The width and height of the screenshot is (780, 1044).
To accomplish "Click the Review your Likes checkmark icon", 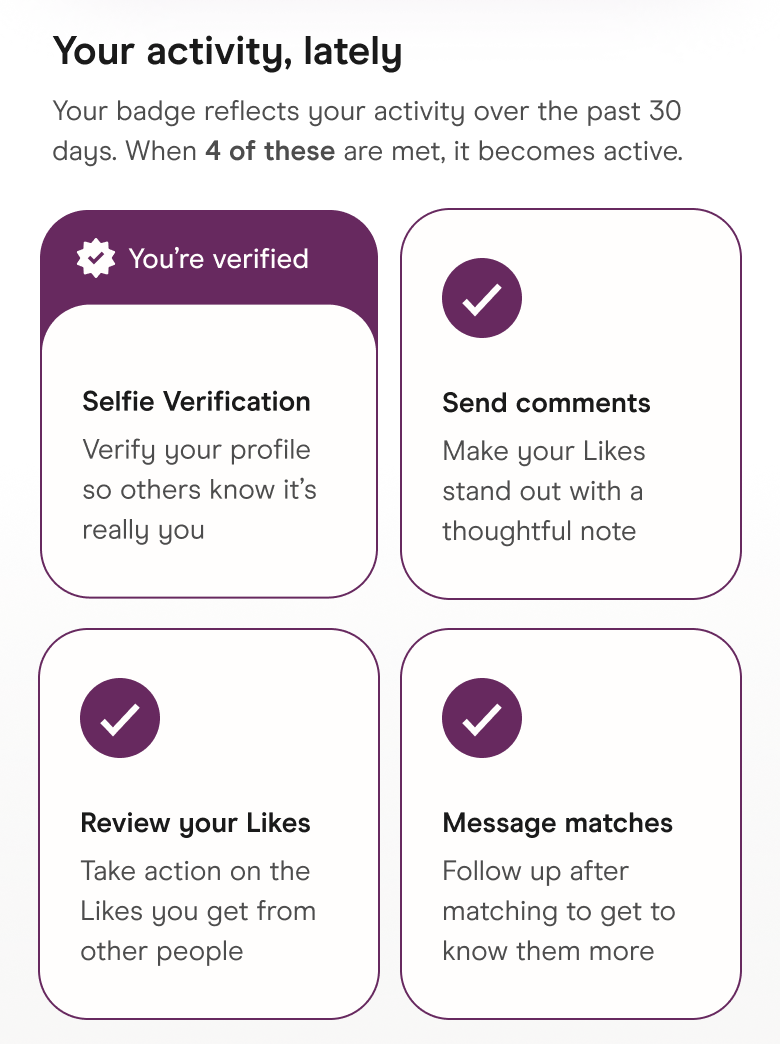I will [x=120, y=718].
